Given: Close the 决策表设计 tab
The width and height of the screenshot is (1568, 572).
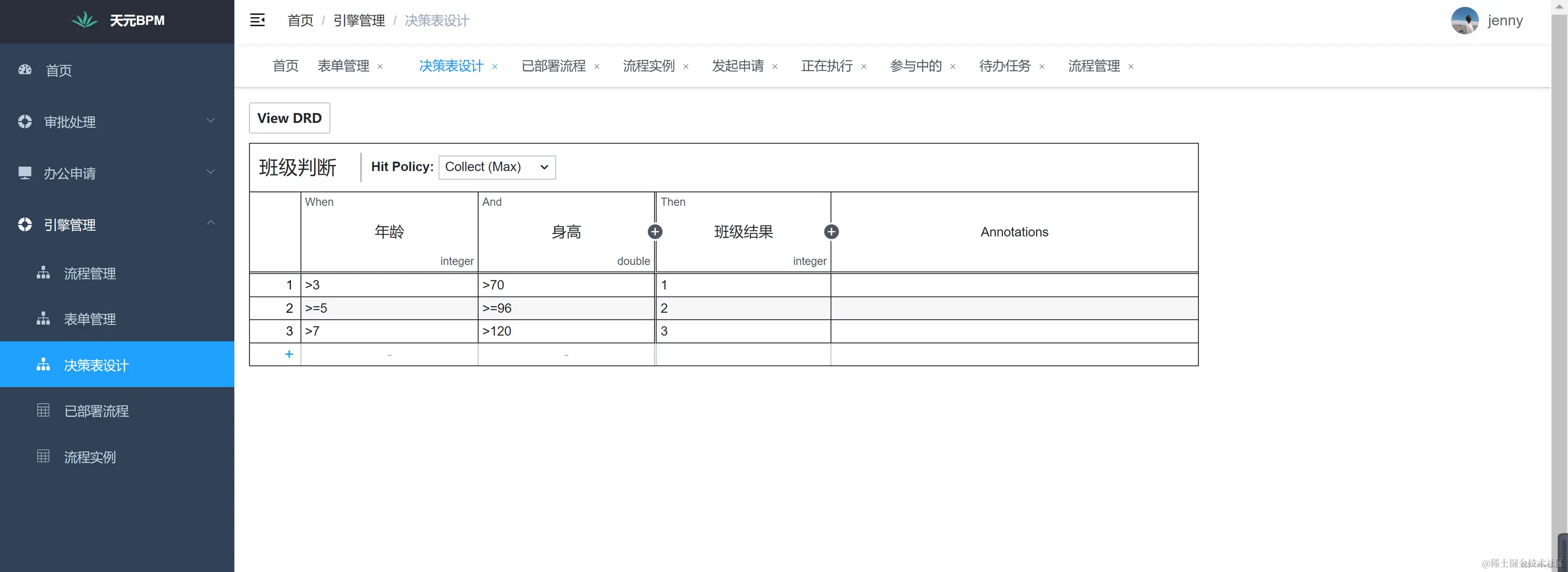Looking at the screenshot, I should [495, 67].
